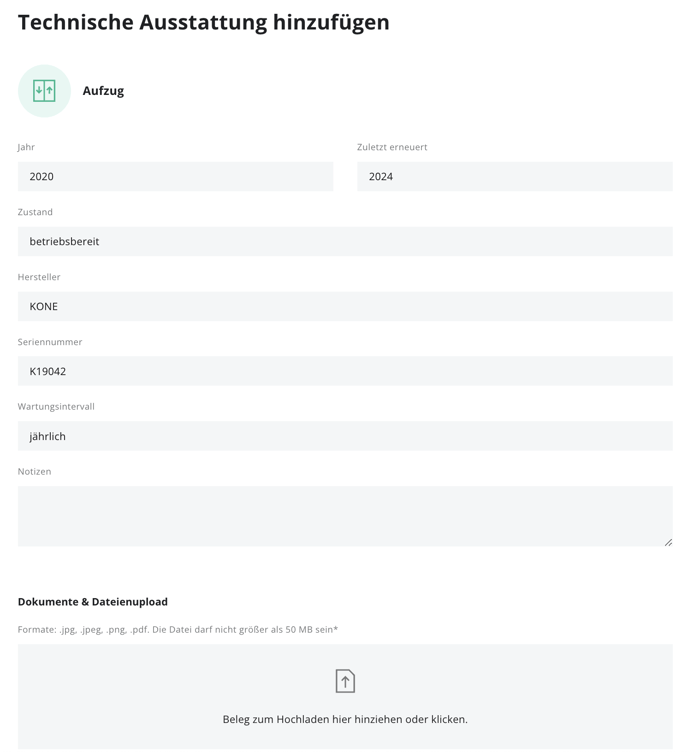Click the upload document arrow icon
The width and height of the screenshot is (688, 752).
(345, 681)
